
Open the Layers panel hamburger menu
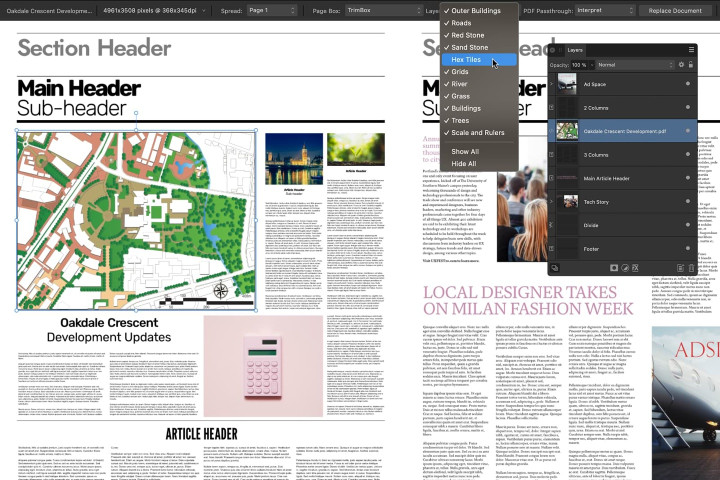(x=691, y=50)
